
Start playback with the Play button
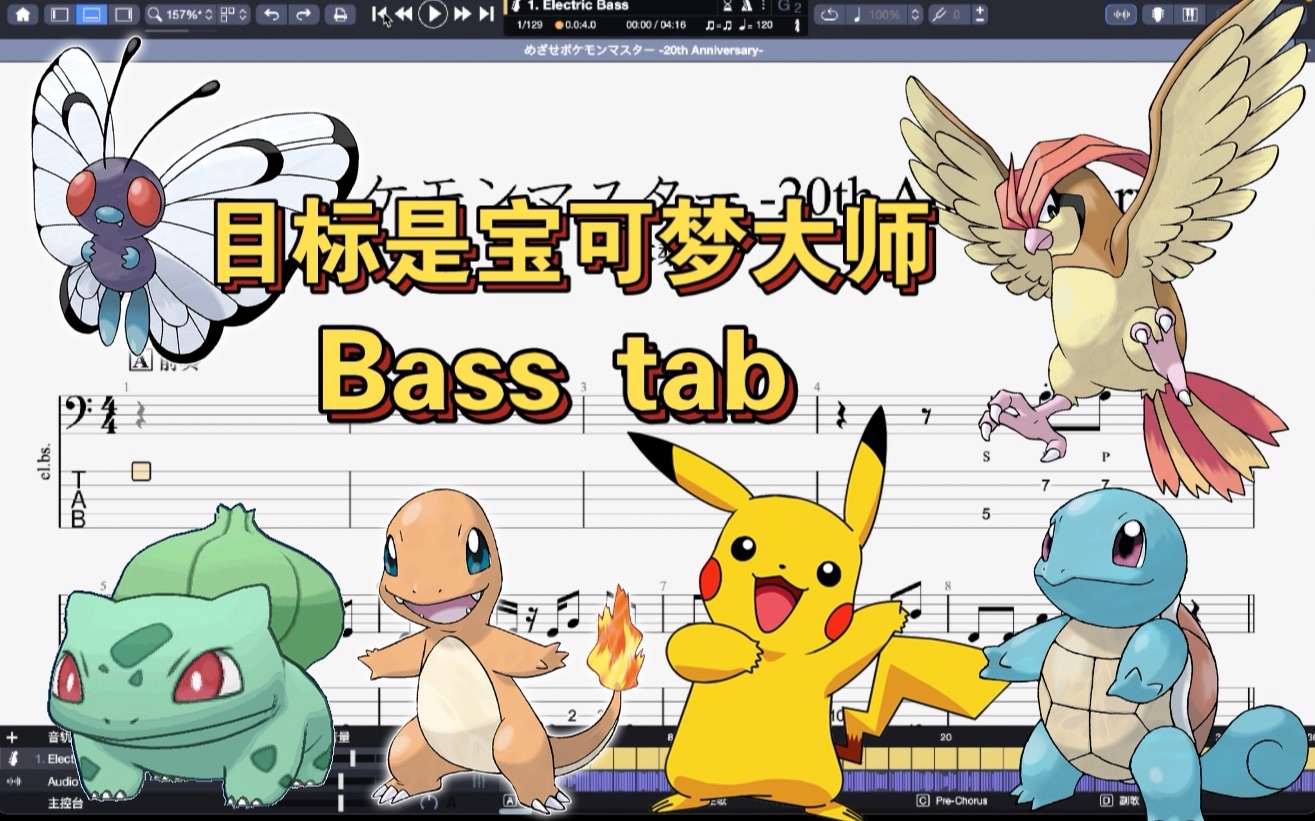(x=433, y=14)
